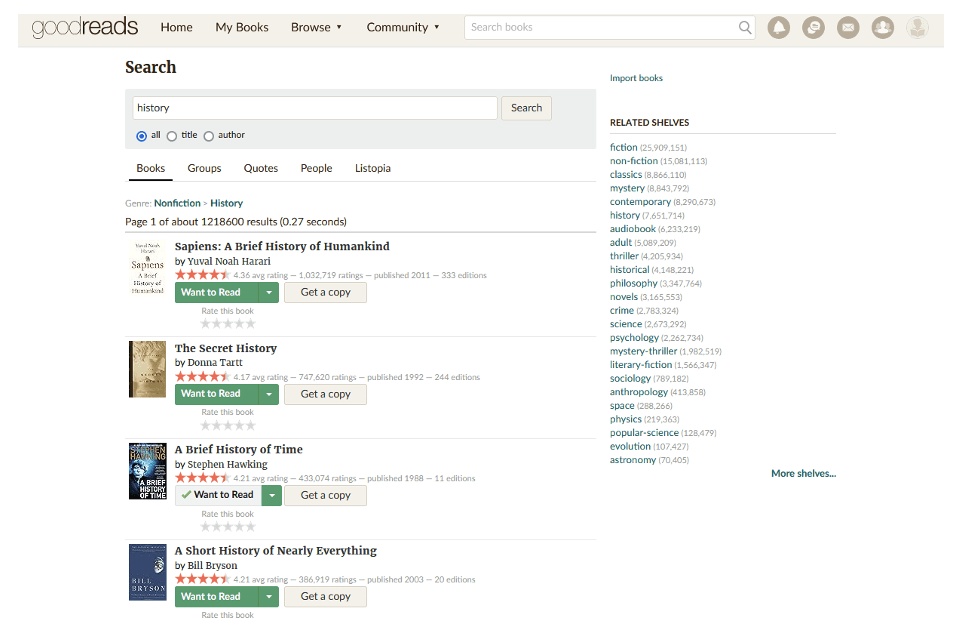Open the Nonfiction genre link
Screen dimensions: 954x620
coord(177,203)
